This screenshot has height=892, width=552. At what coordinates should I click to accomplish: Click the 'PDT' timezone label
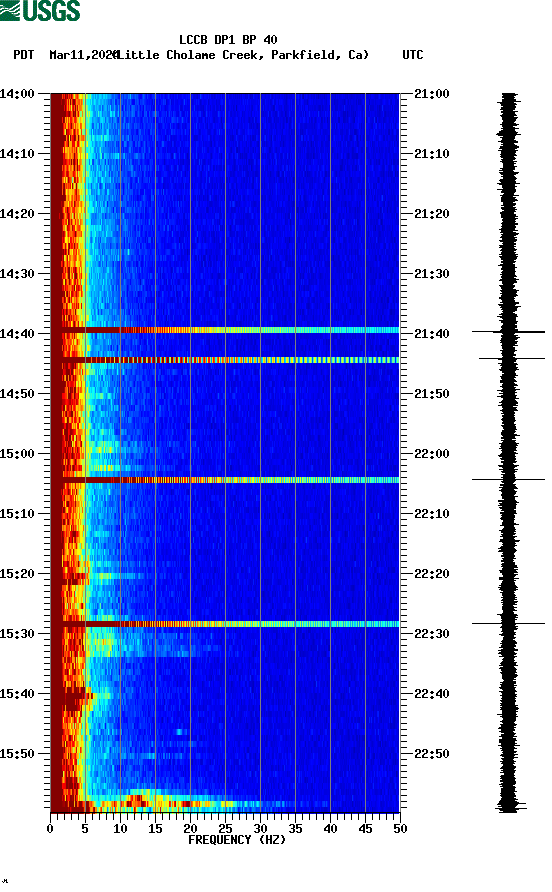point(24,55)
